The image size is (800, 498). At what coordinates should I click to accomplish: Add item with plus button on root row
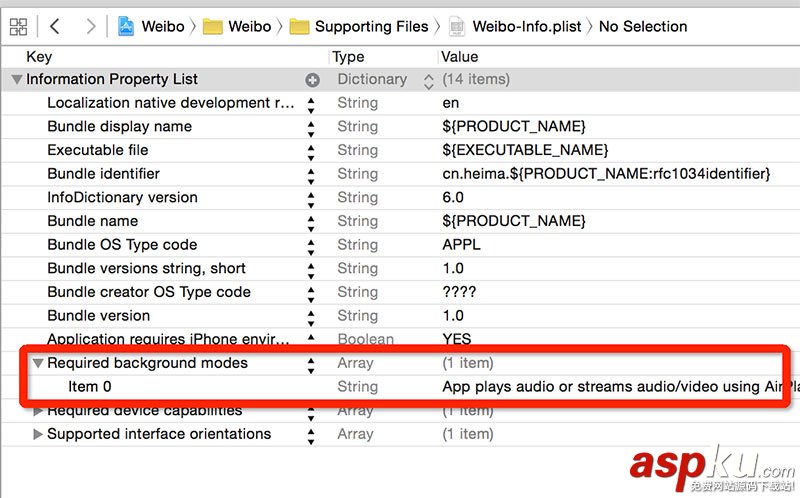coord(312,80)
